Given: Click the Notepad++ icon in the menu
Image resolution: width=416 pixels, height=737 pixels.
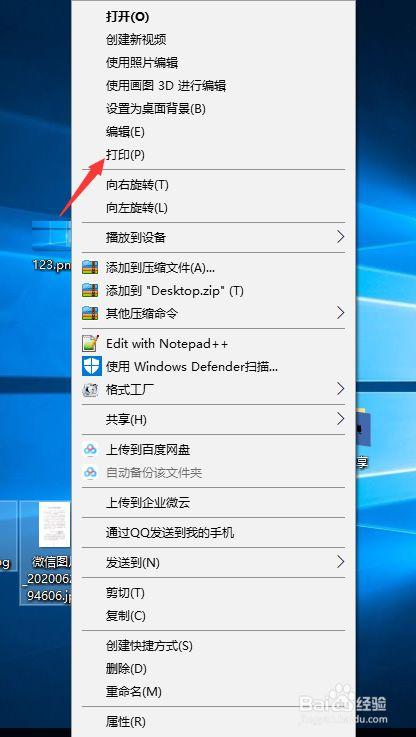Looking at the screenshot, I should coord(91,343).
